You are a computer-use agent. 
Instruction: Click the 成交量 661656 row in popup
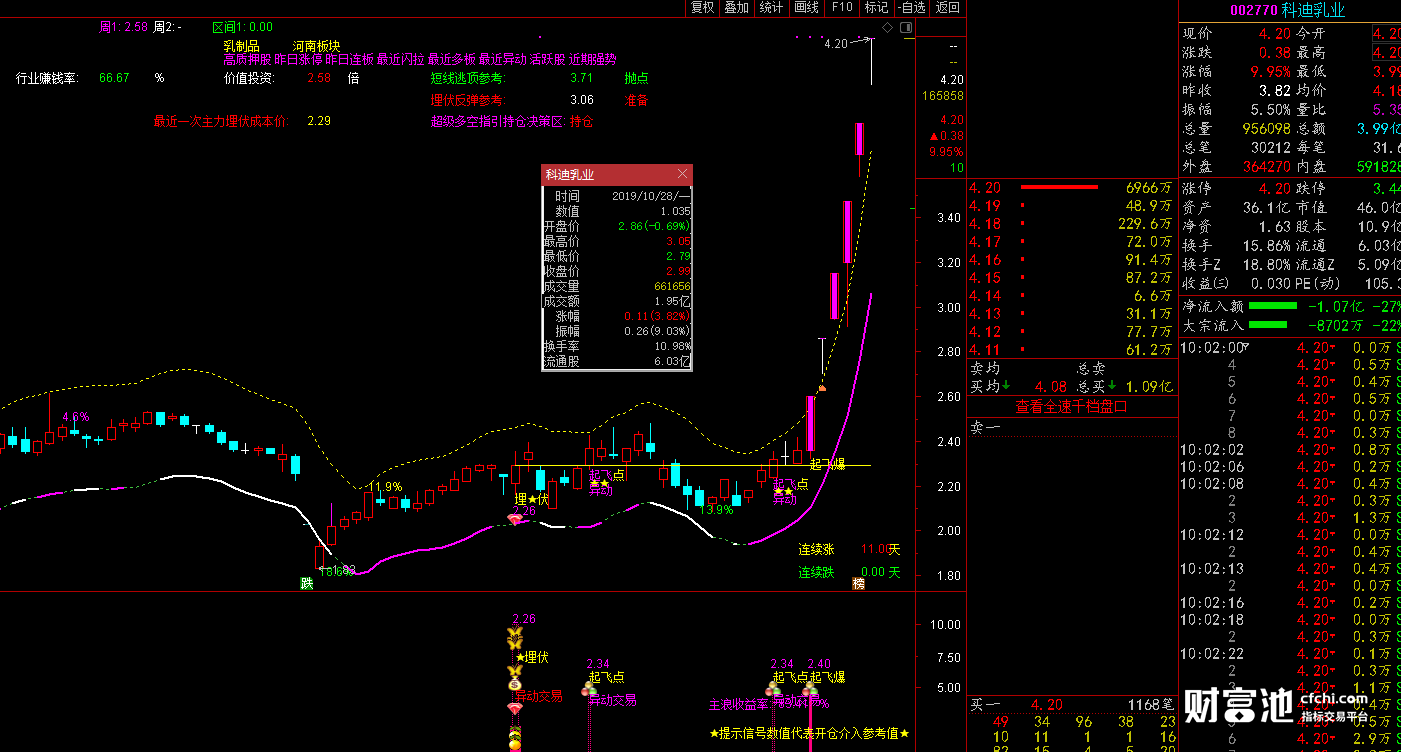617,286
